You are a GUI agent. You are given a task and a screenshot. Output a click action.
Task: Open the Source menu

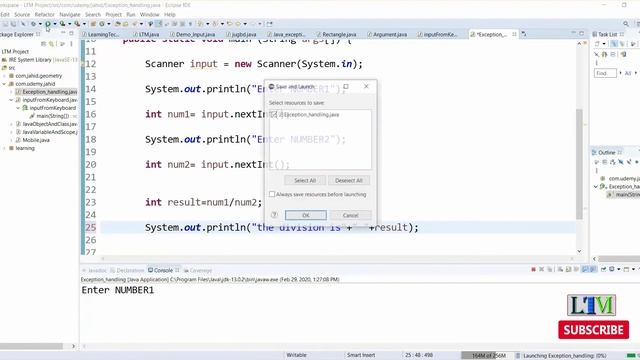click(22, 14)
